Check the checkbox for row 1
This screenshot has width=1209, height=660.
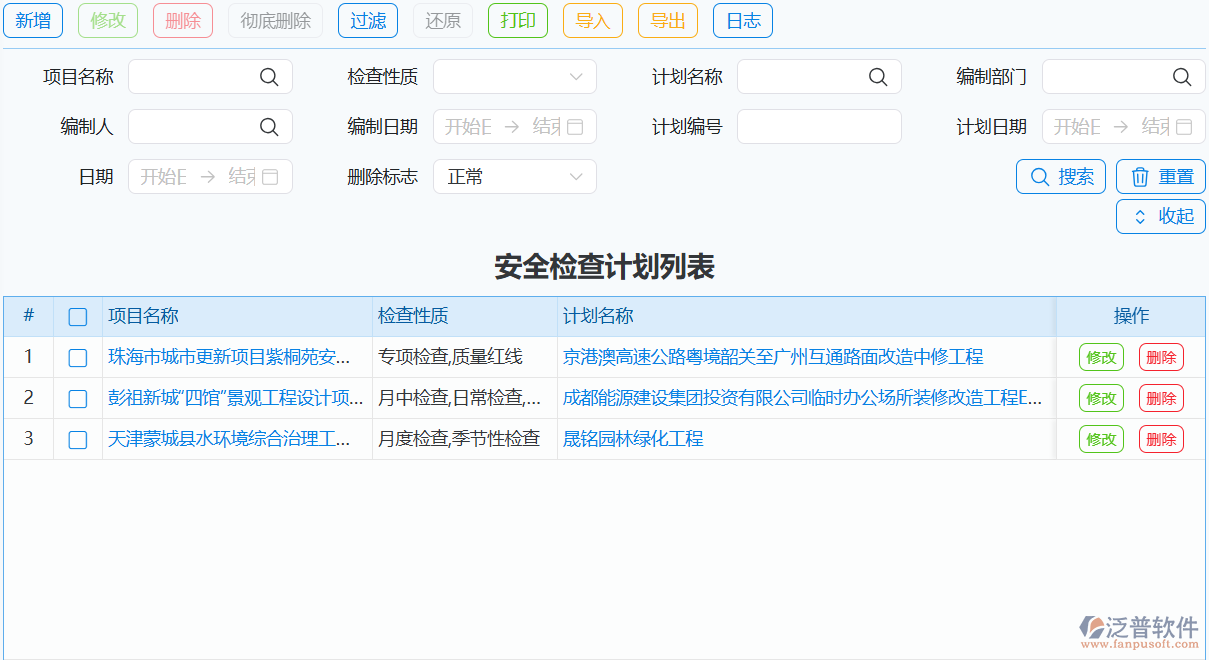click(77, 356)
